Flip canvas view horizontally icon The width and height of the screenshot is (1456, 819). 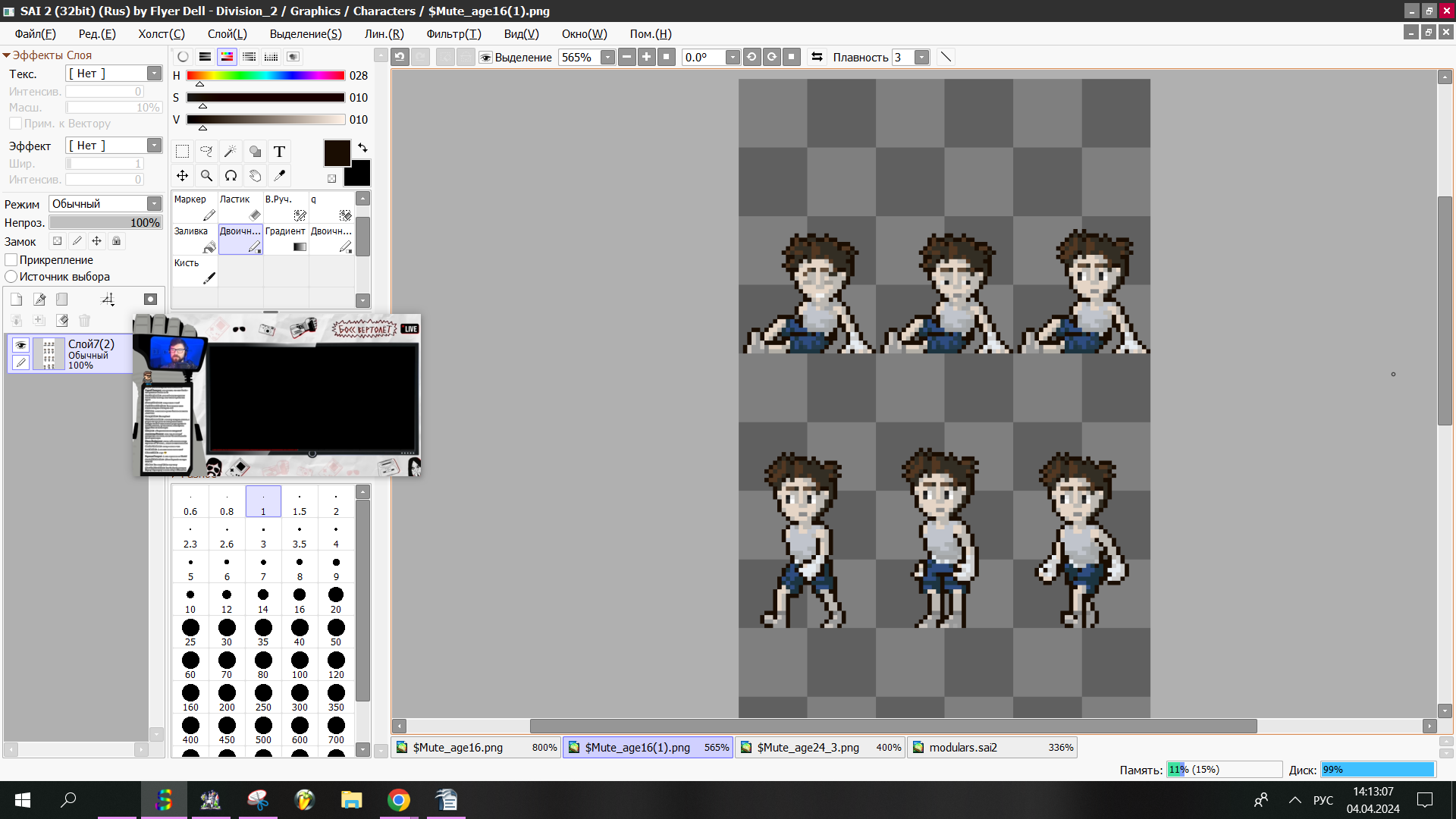coord(817,57)
